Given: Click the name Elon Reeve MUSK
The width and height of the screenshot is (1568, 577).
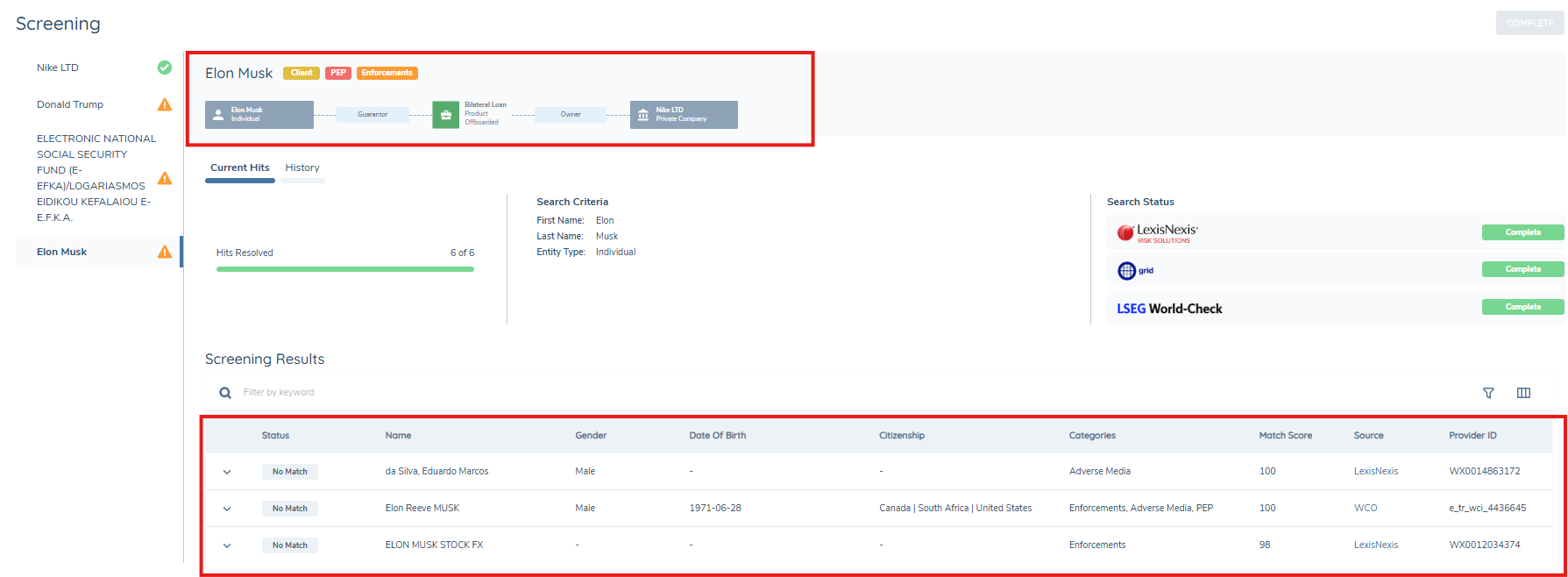Looking at the screenshot, I should (x=422, y=509).
